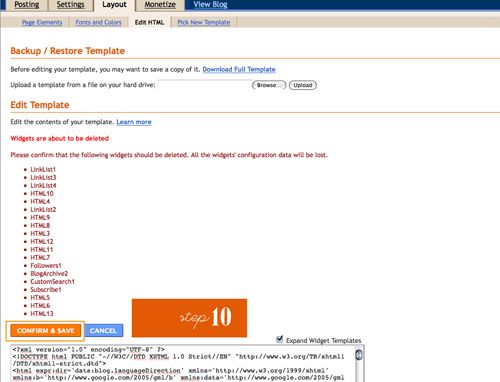Click the Upload button
Viewport: 500px width, 382px height.
click(303, 85)
